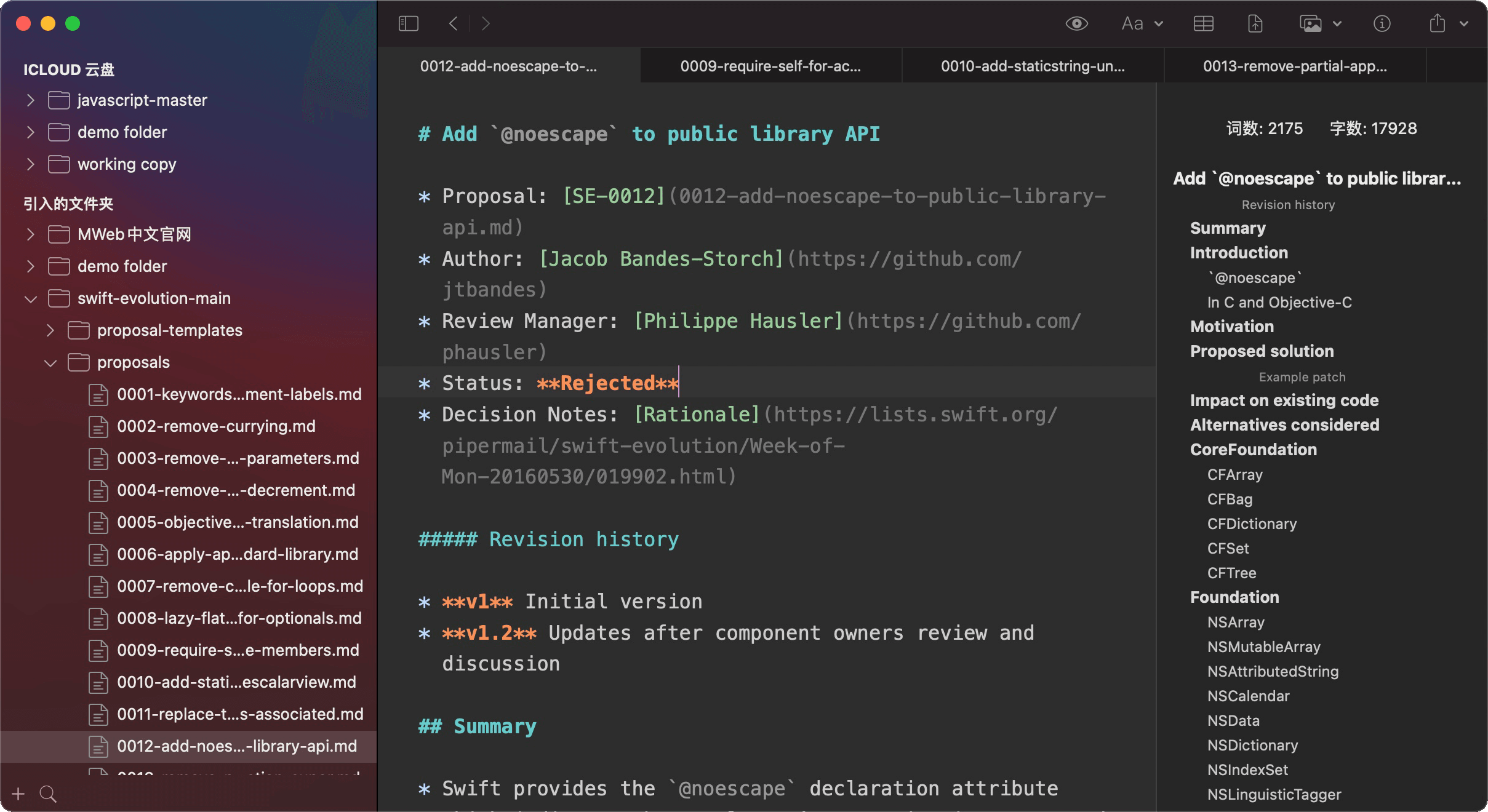1488x812 pixels.
Task: Click the info circle icon
Action: point(1382,23)
